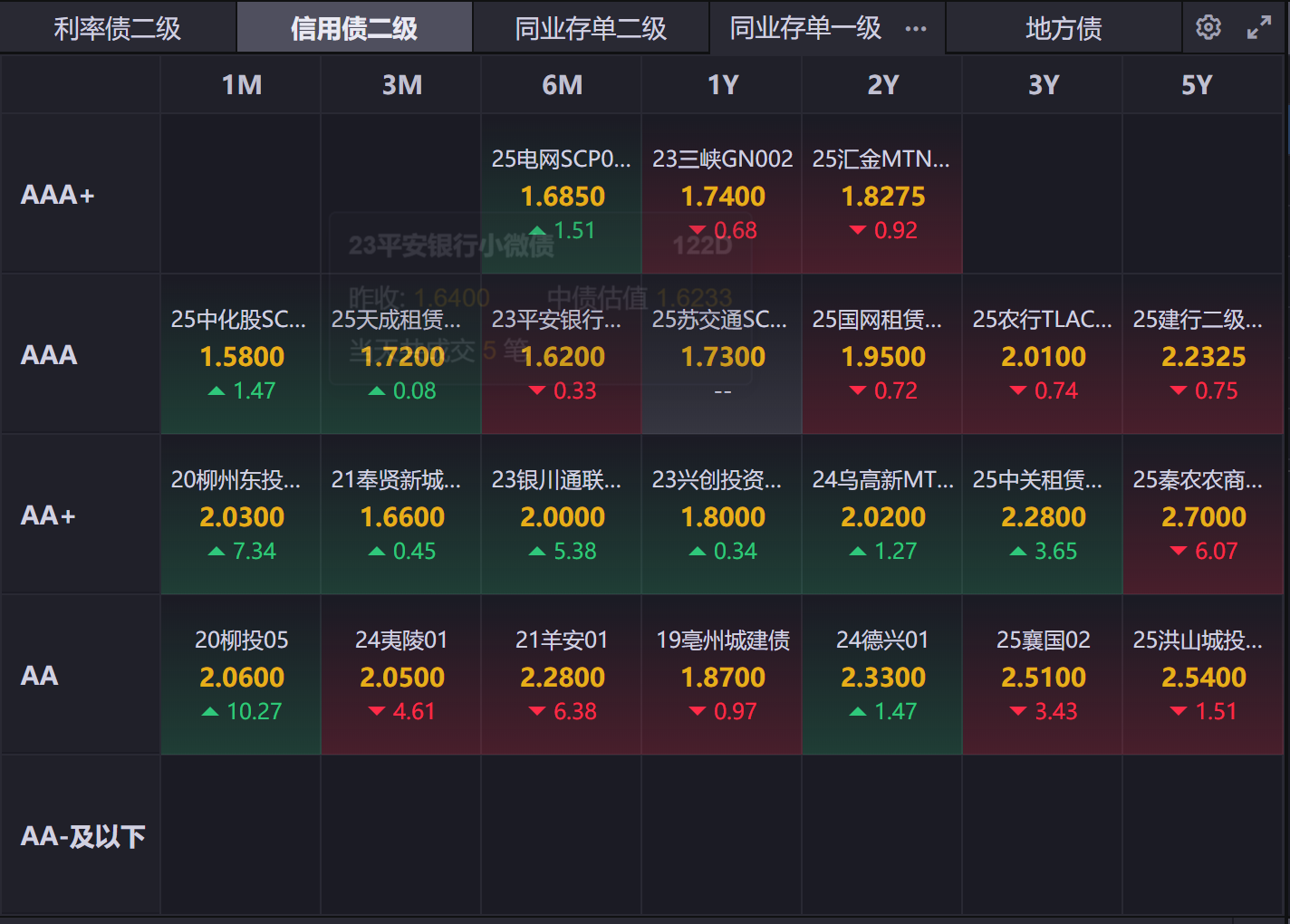Open the 25汇金MTN bond cell
Image resolution: width=1290 pixels, height=924 pixels.
tap(882, 195)
